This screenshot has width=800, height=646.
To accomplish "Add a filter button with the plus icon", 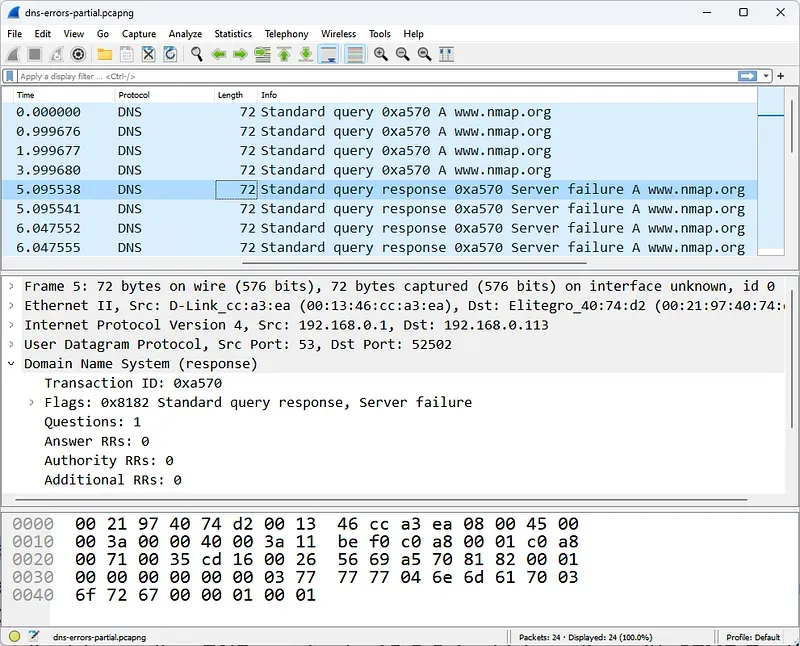I will [x=781, y=76].
